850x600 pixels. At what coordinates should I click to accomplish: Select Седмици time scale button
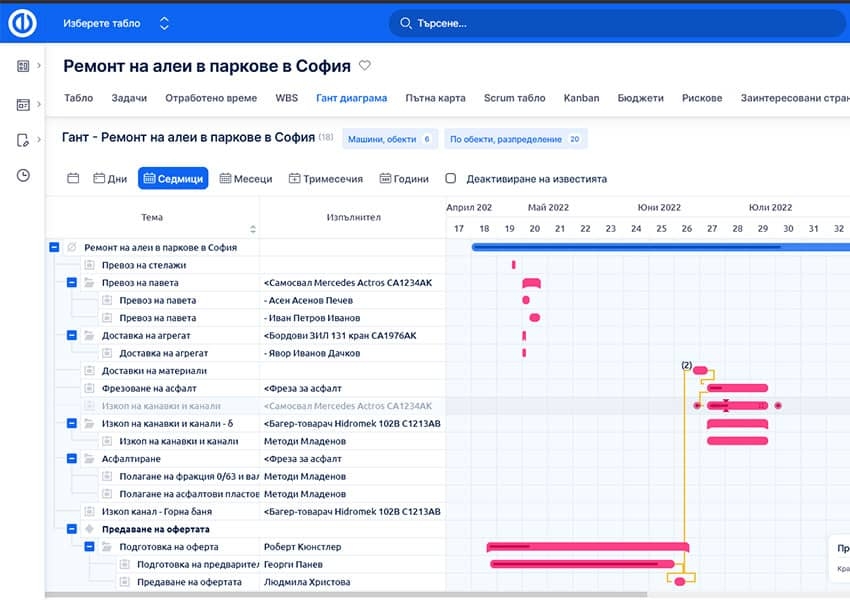173,178
